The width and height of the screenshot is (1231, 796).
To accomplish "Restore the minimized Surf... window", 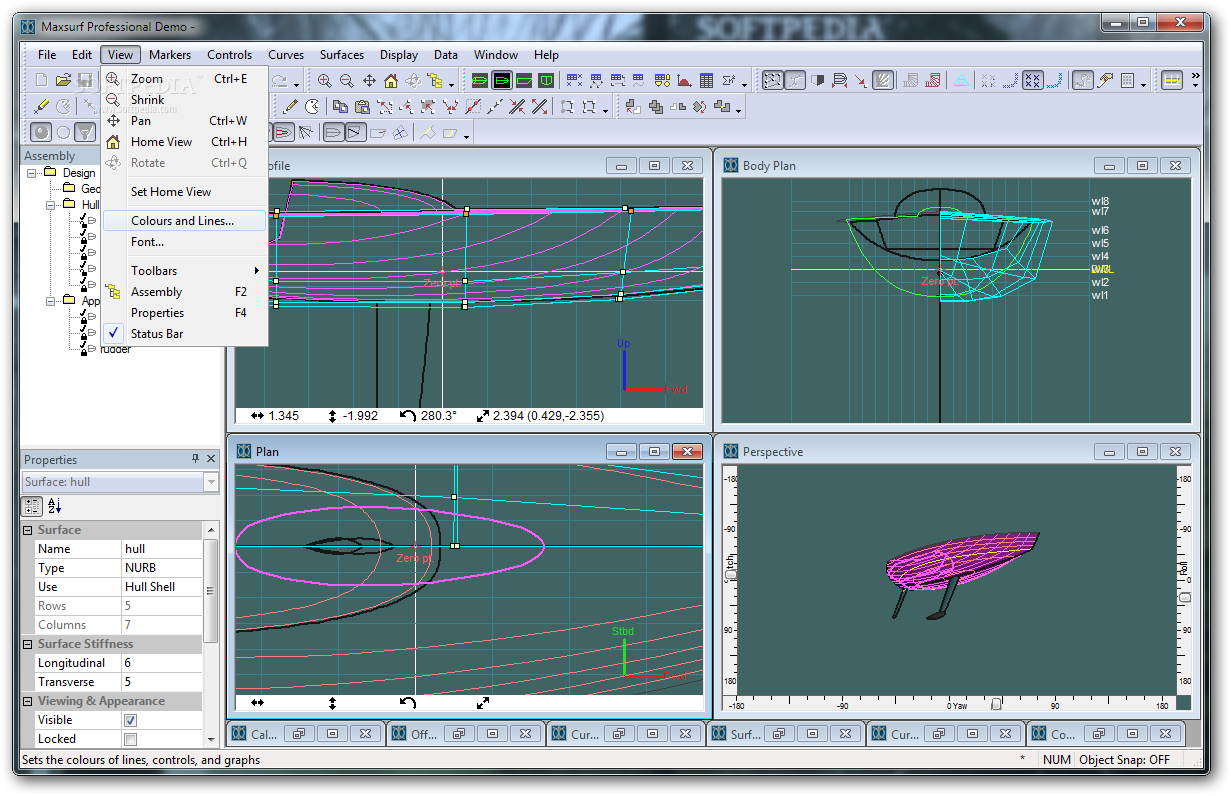I will [x=779, y=734].
